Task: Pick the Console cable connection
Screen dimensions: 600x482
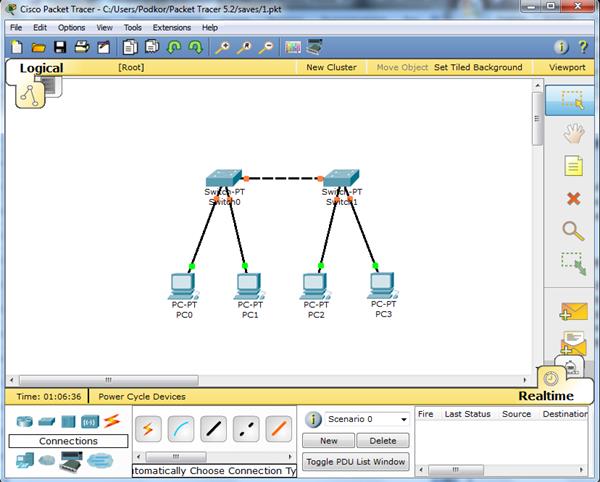Action: (x=181, y=429)
